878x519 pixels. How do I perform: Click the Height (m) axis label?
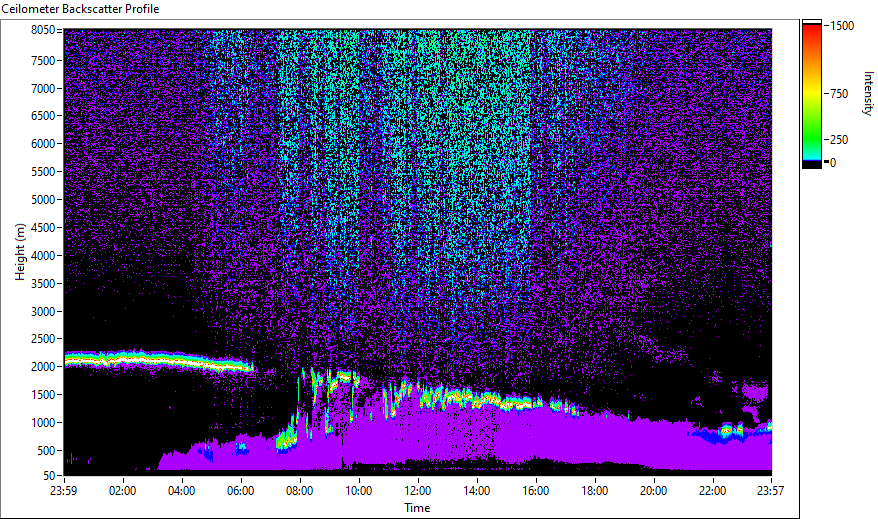click(20, 252)
